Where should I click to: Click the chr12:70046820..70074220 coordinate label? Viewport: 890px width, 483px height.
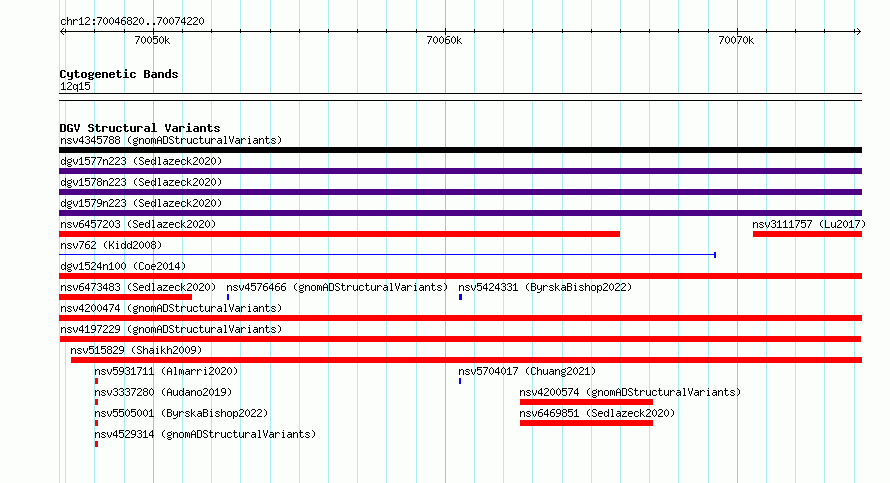tap(132, 21)
